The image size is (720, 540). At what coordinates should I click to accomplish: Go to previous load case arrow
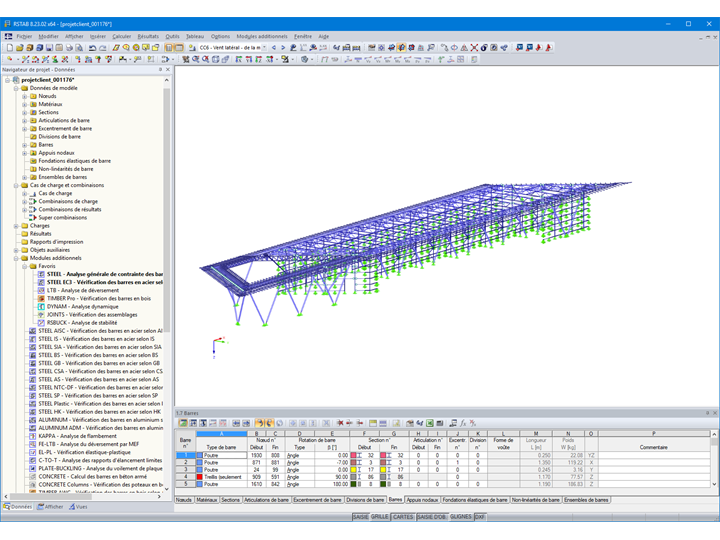274,47
